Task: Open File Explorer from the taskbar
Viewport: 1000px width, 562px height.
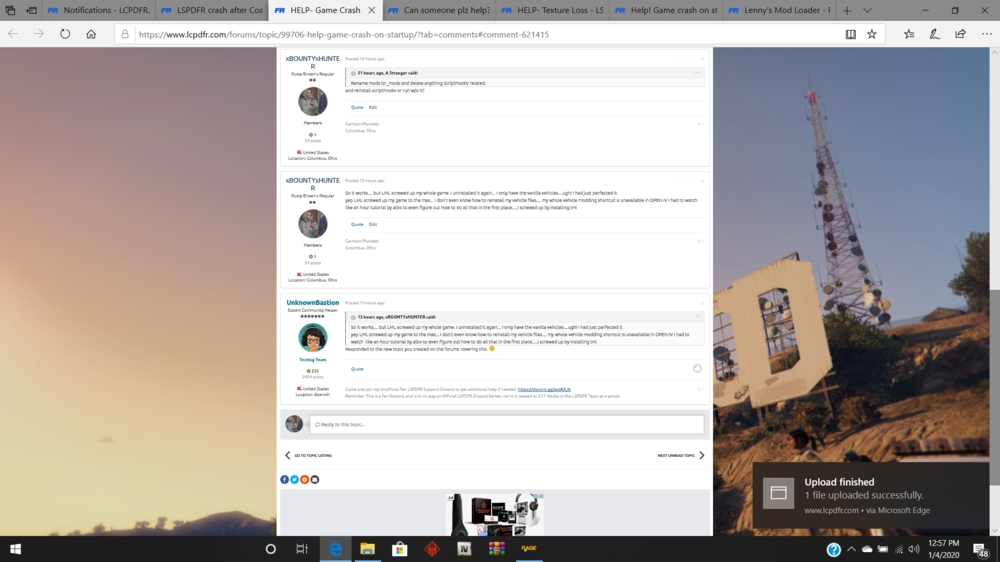Action: 367,549
